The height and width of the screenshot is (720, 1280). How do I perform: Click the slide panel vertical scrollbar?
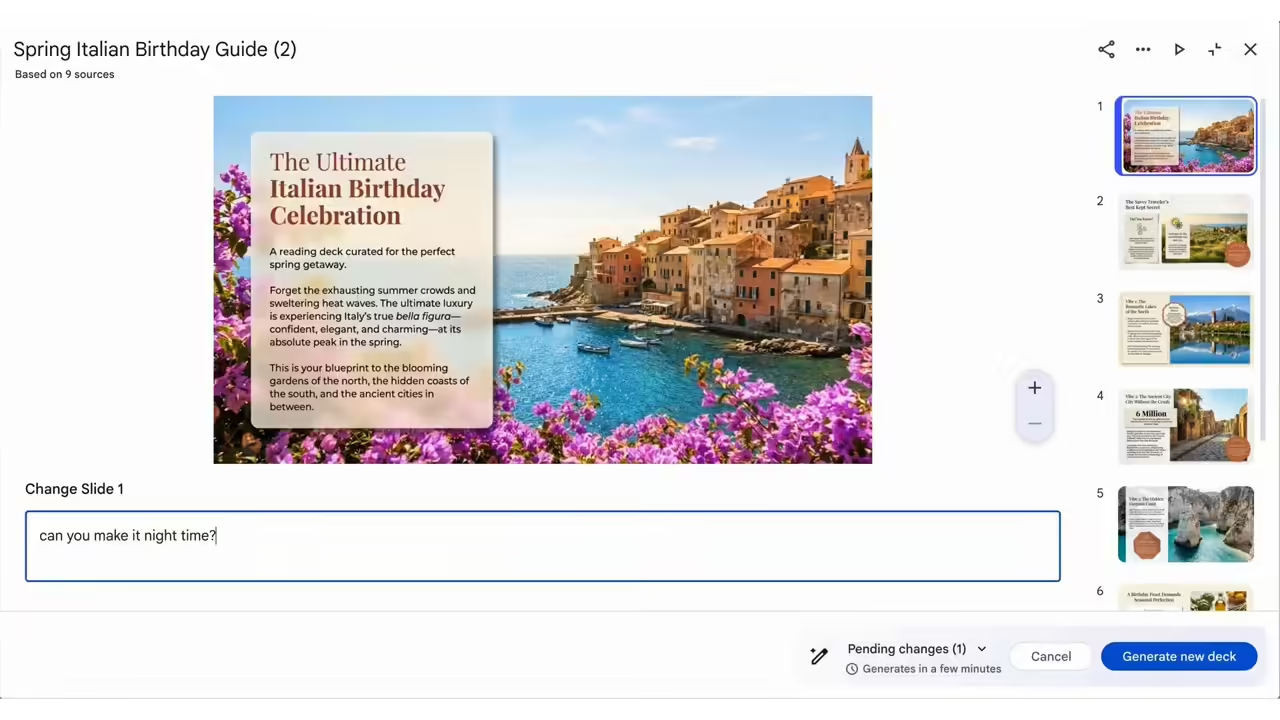click(1262, 270)
